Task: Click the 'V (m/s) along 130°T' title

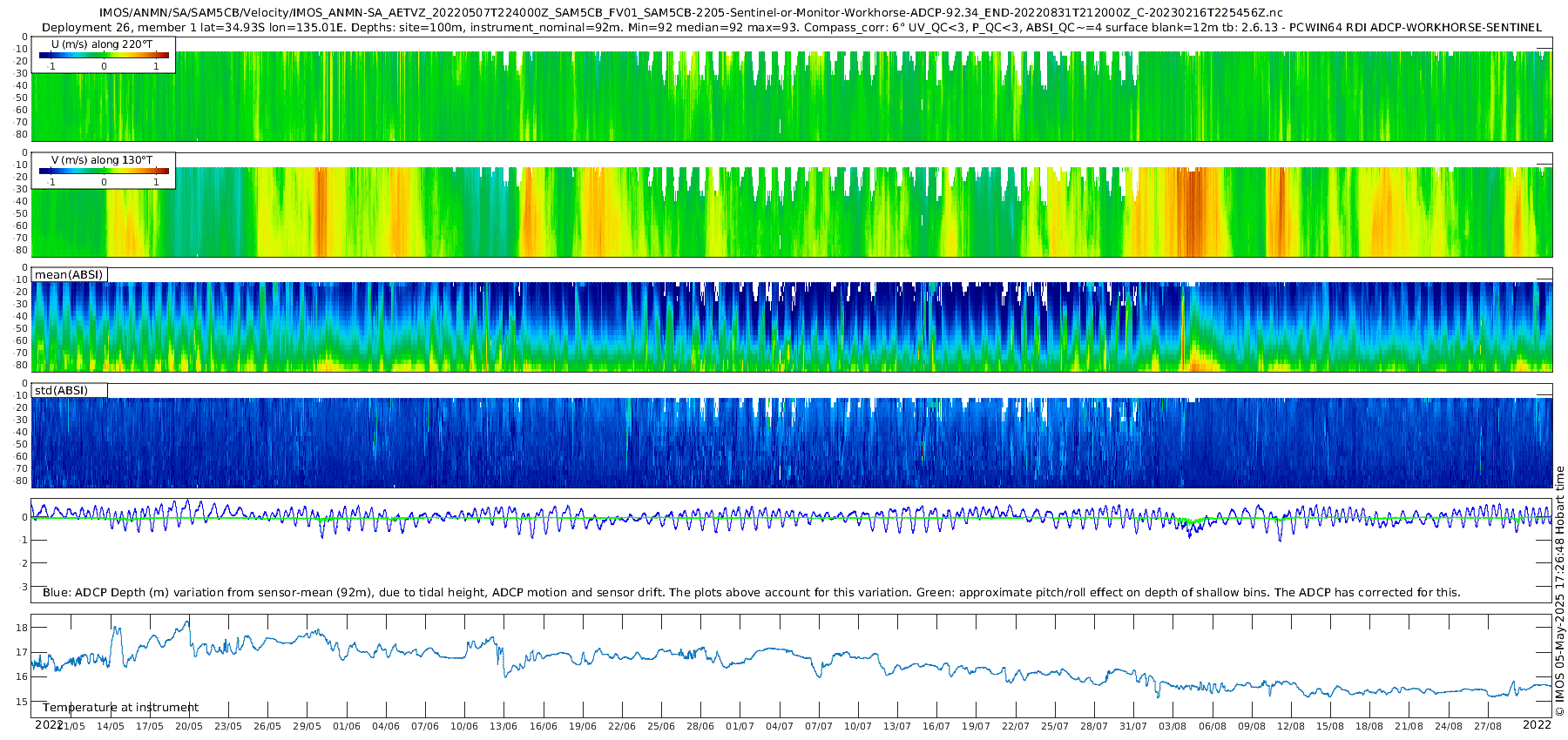Action: coord(102,160)
